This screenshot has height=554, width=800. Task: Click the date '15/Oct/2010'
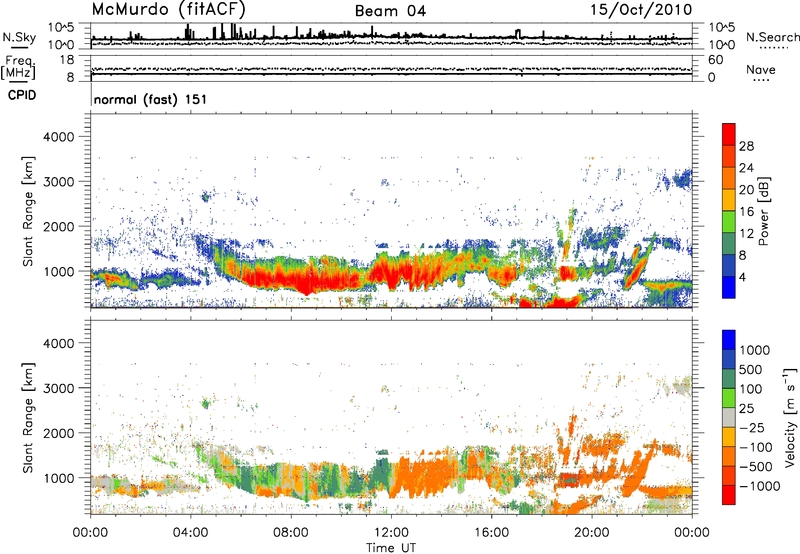[641, 10]
